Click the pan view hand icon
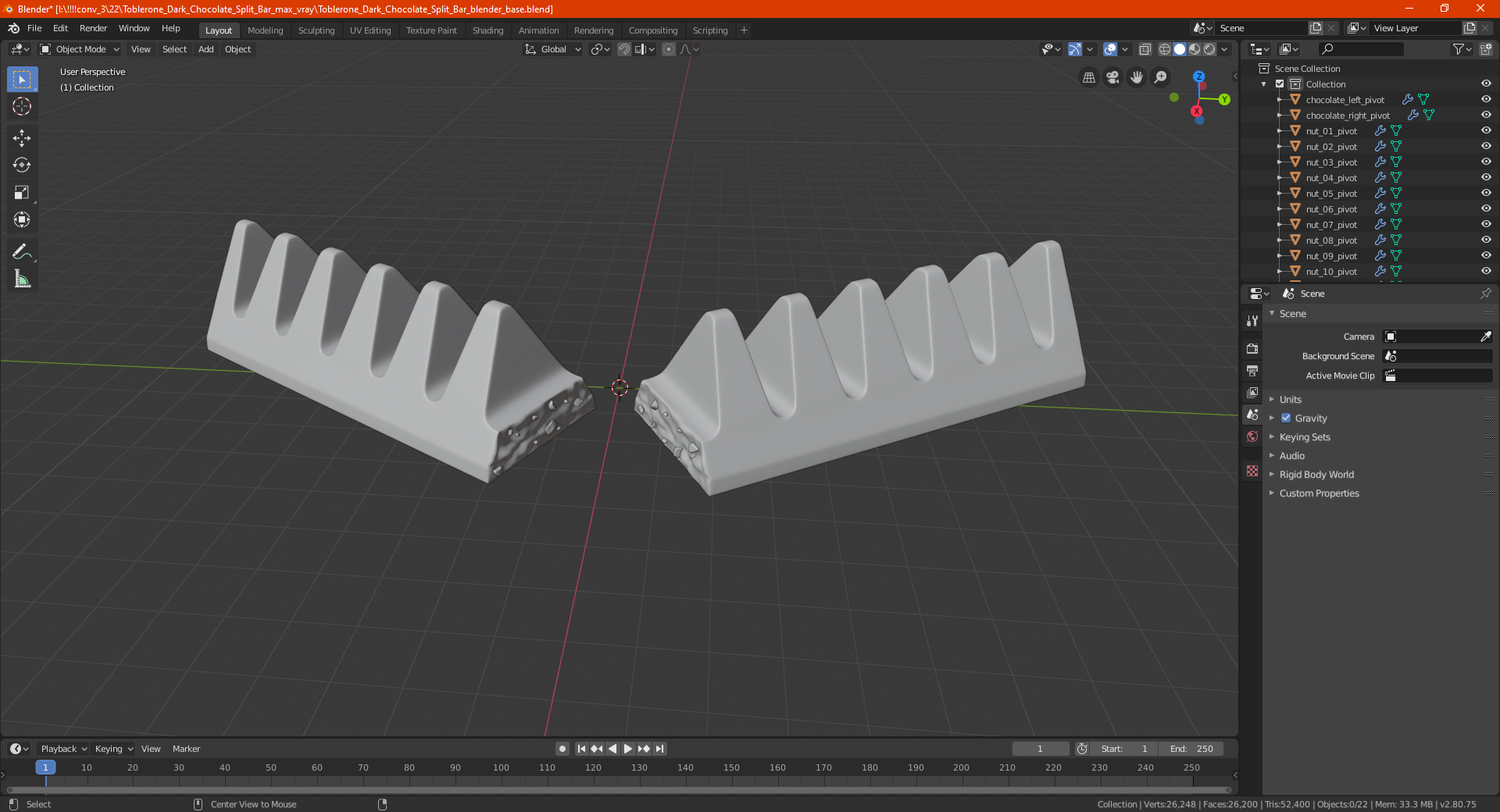This screenshot has width=1500, height=812. coord(1137,77)
